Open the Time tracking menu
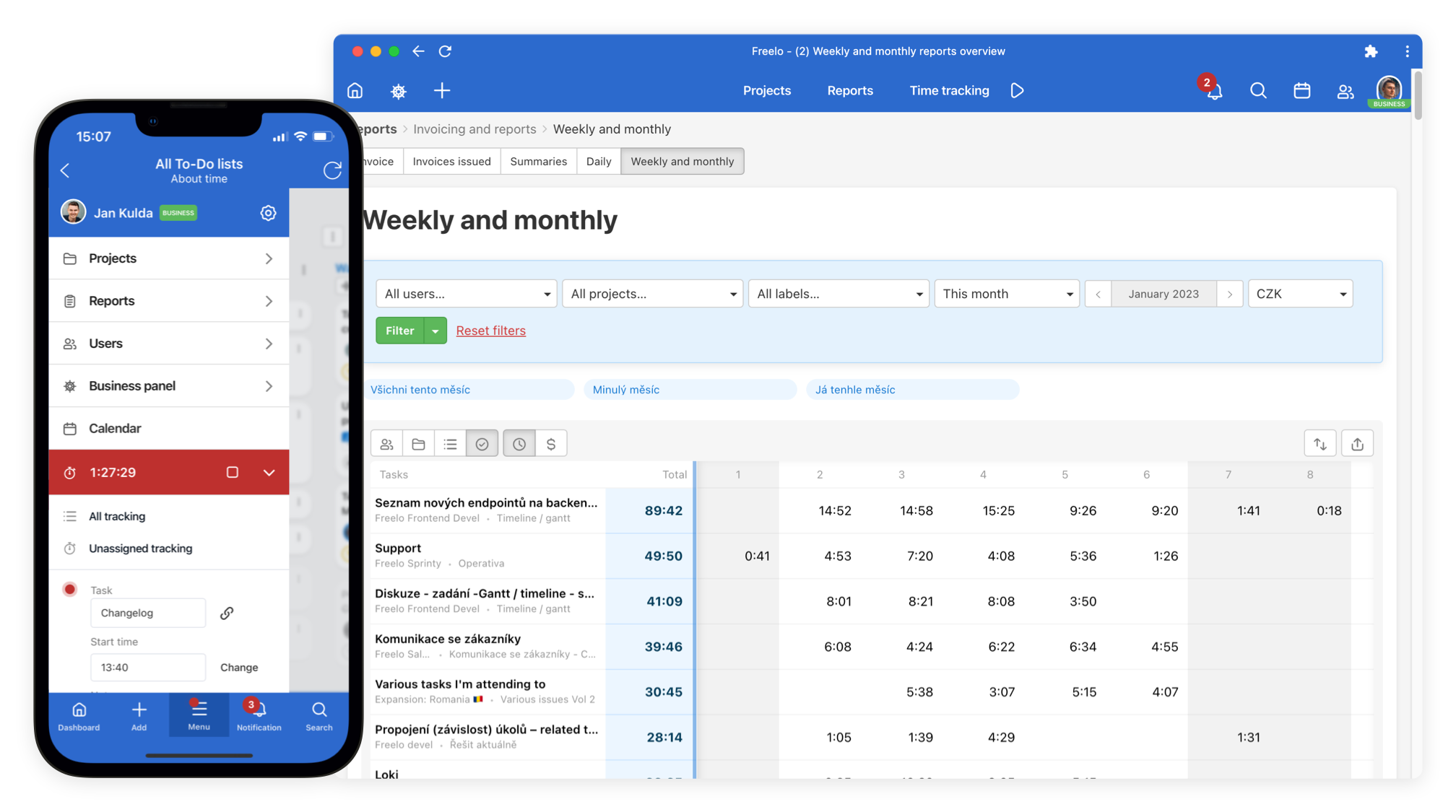1456x812 pixels. coord(949,90)
